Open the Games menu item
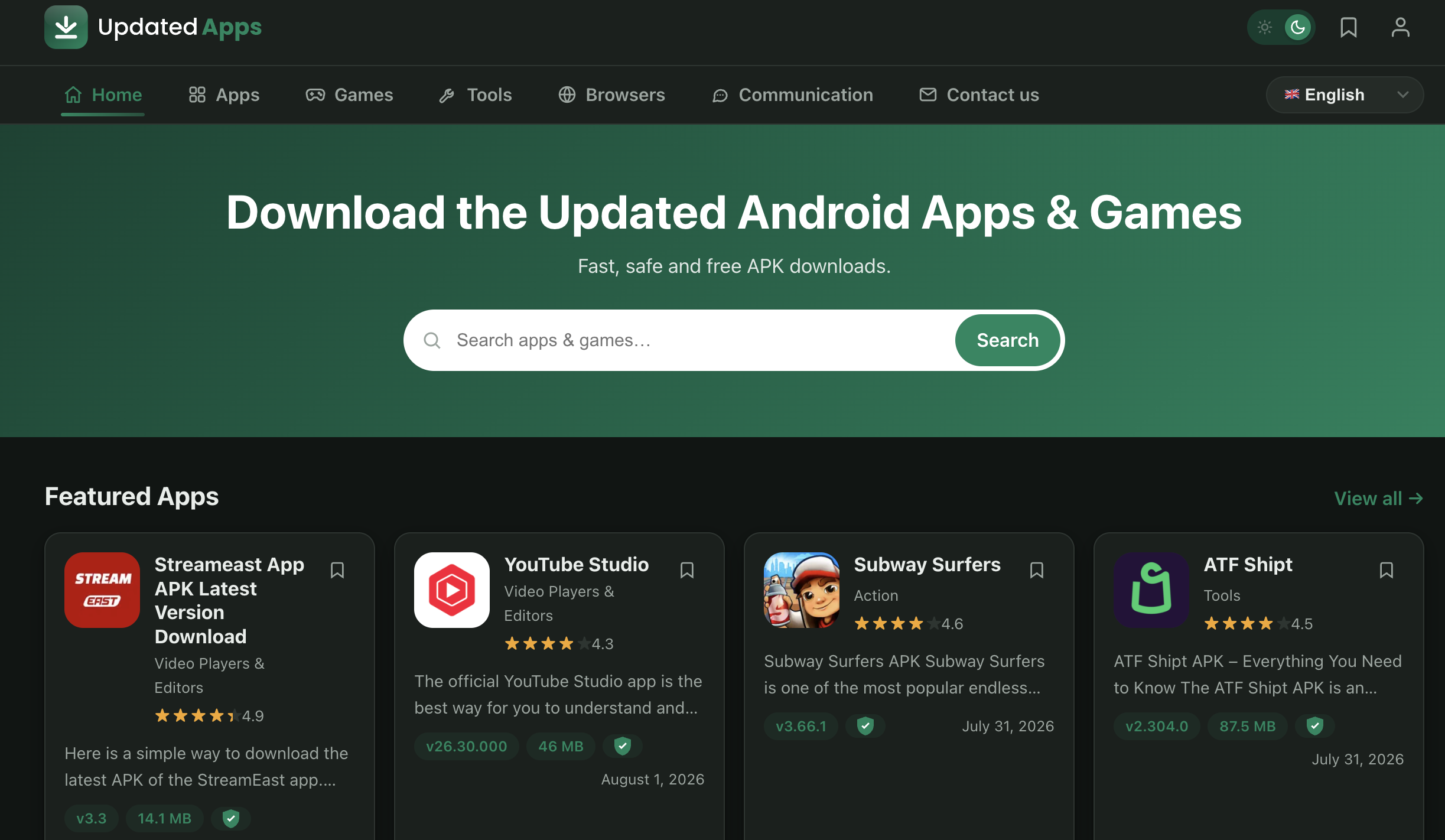1445x840 pixels. point(349,95)
